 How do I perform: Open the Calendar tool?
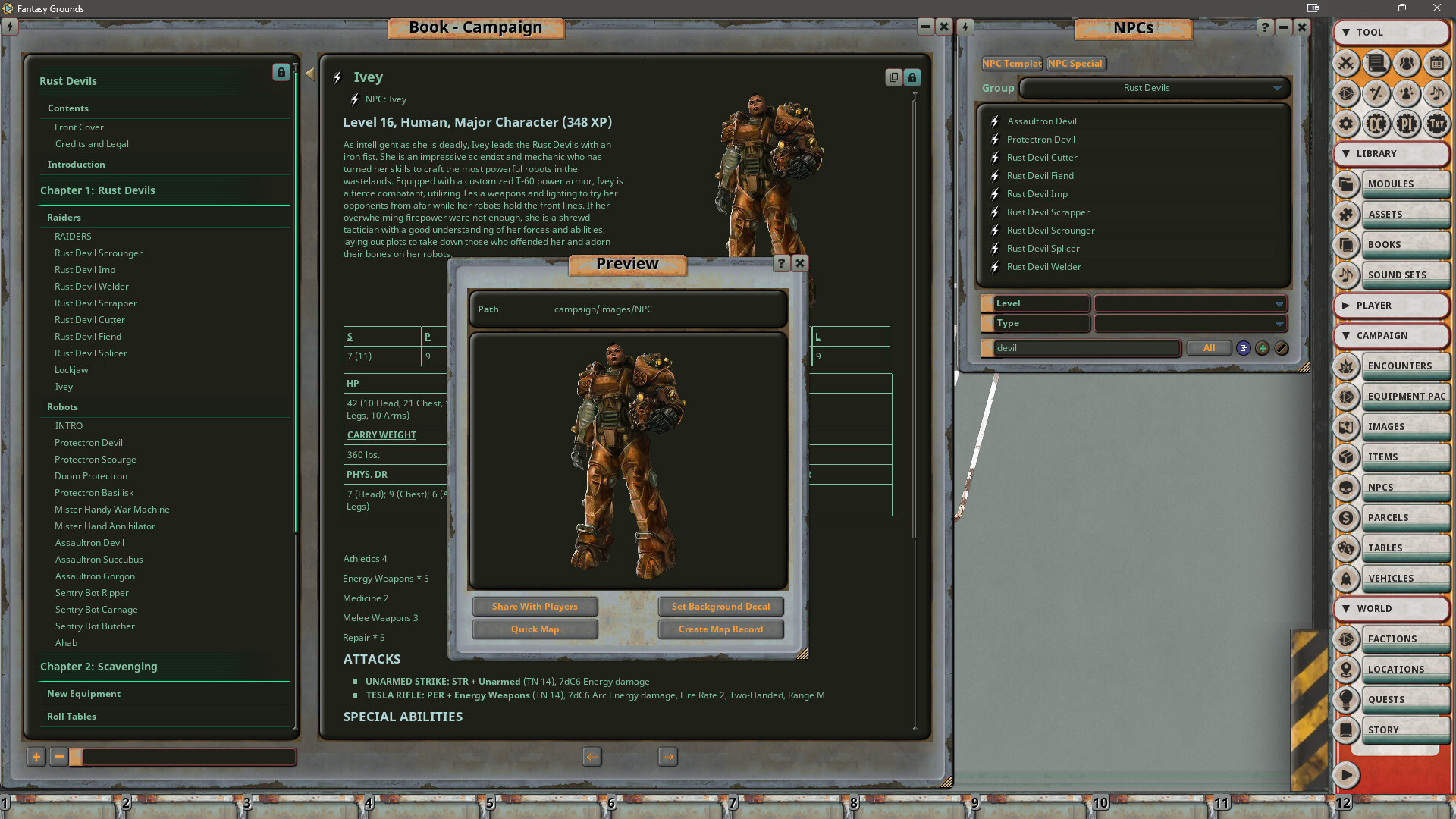coord(1437,64)
